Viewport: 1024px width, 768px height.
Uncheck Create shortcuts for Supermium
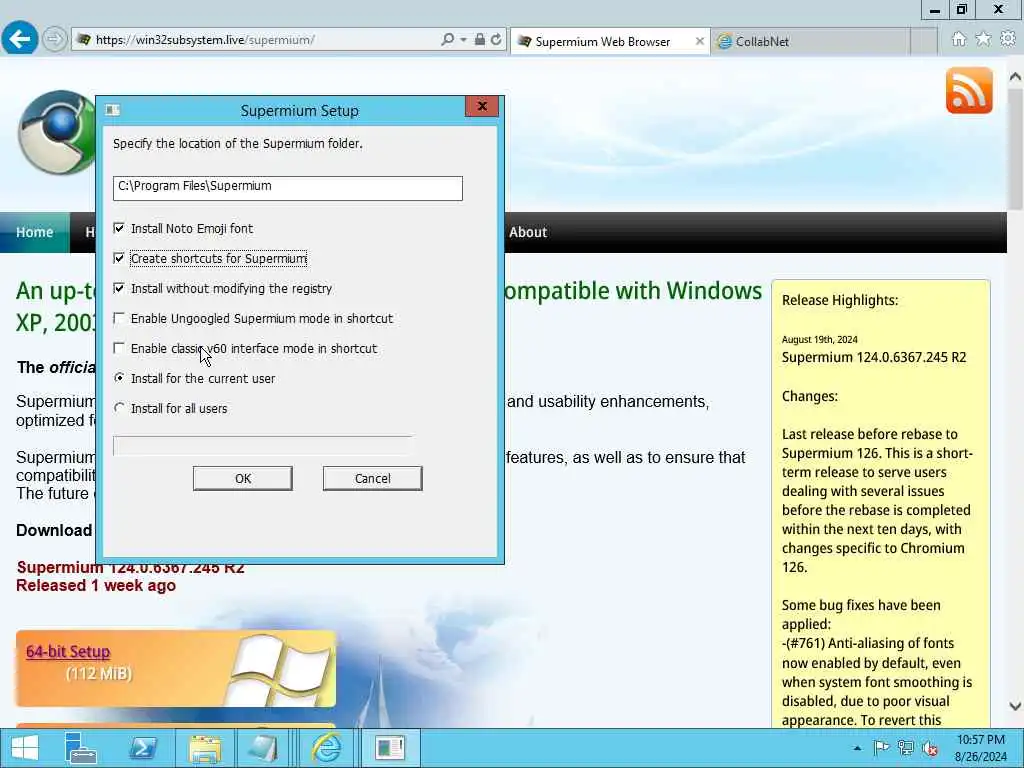(x=119, y=258)
